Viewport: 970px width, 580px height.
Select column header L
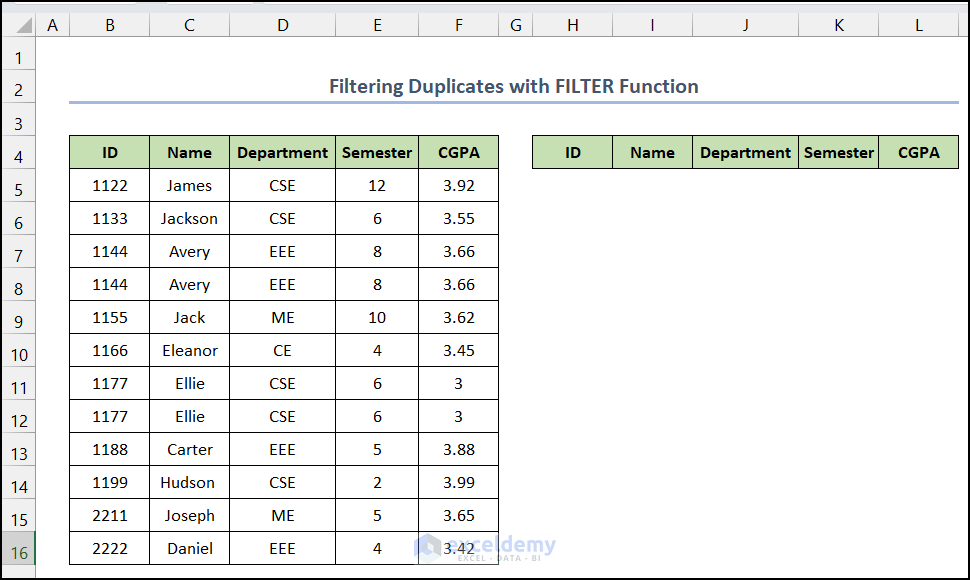click(917, 24)
